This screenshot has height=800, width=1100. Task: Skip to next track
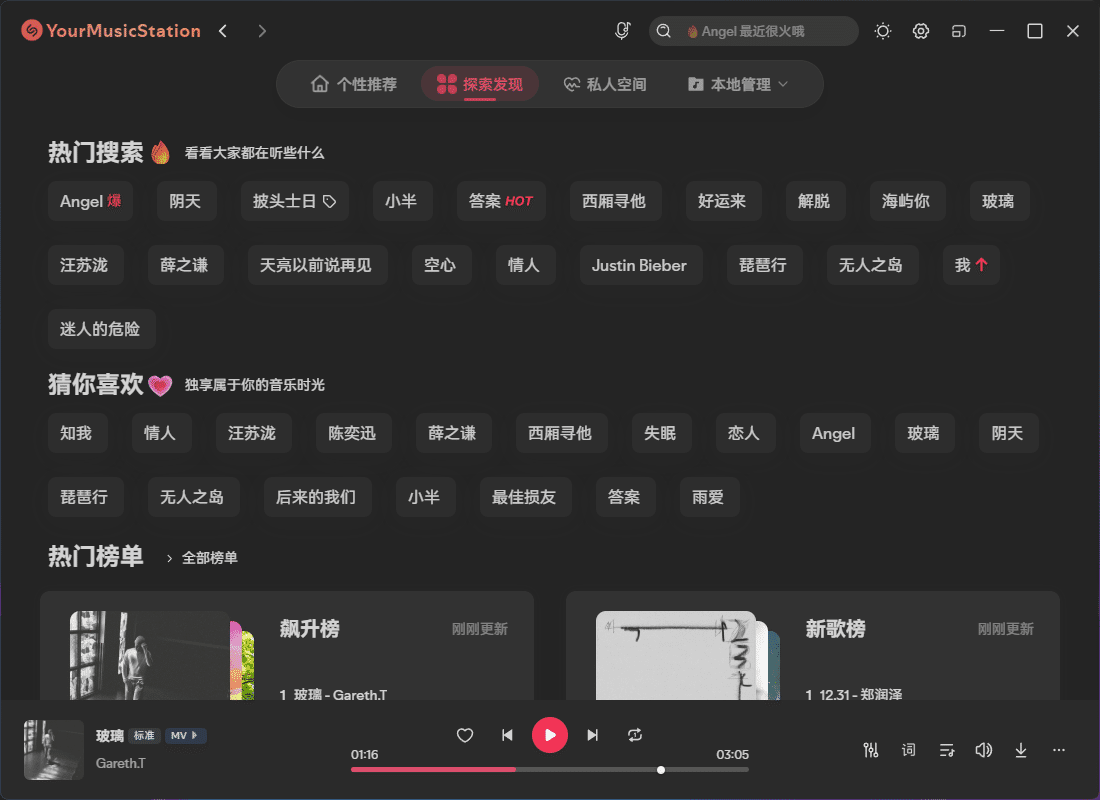point(593,735)
